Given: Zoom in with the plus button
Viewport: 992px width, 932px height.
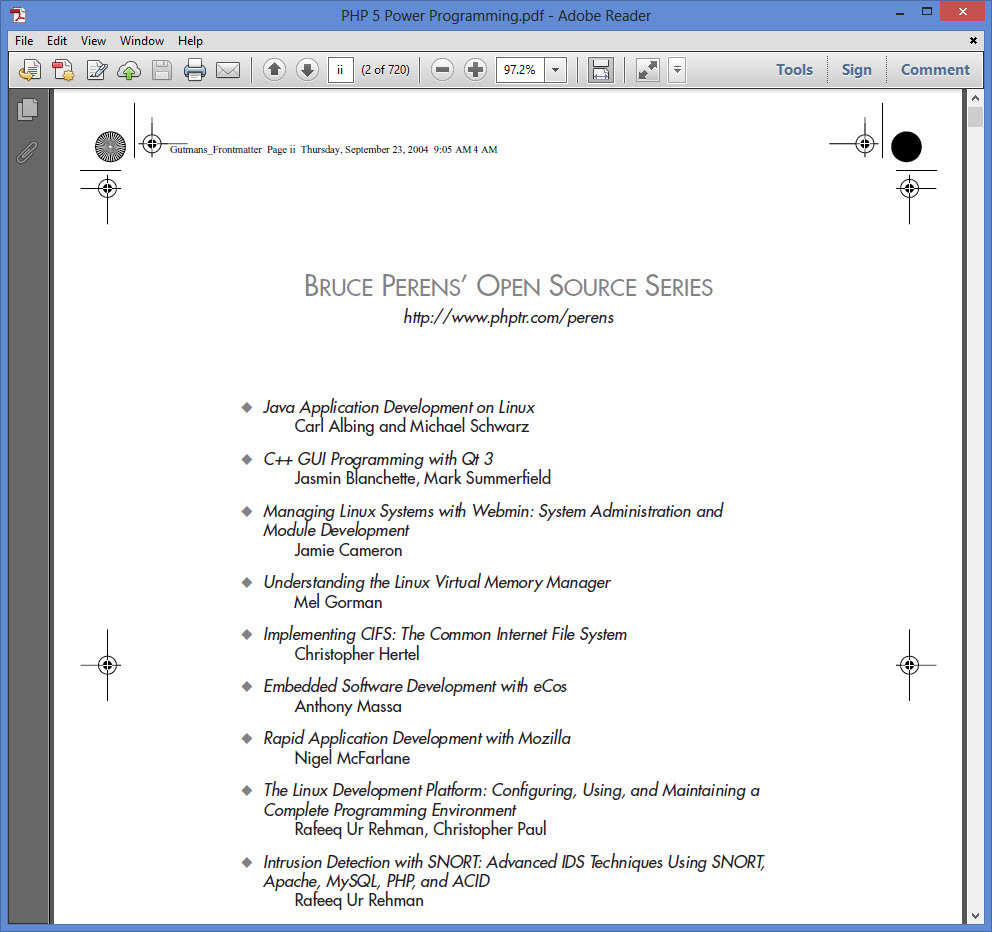Looking at the screenshot, I should click(475, 70).
